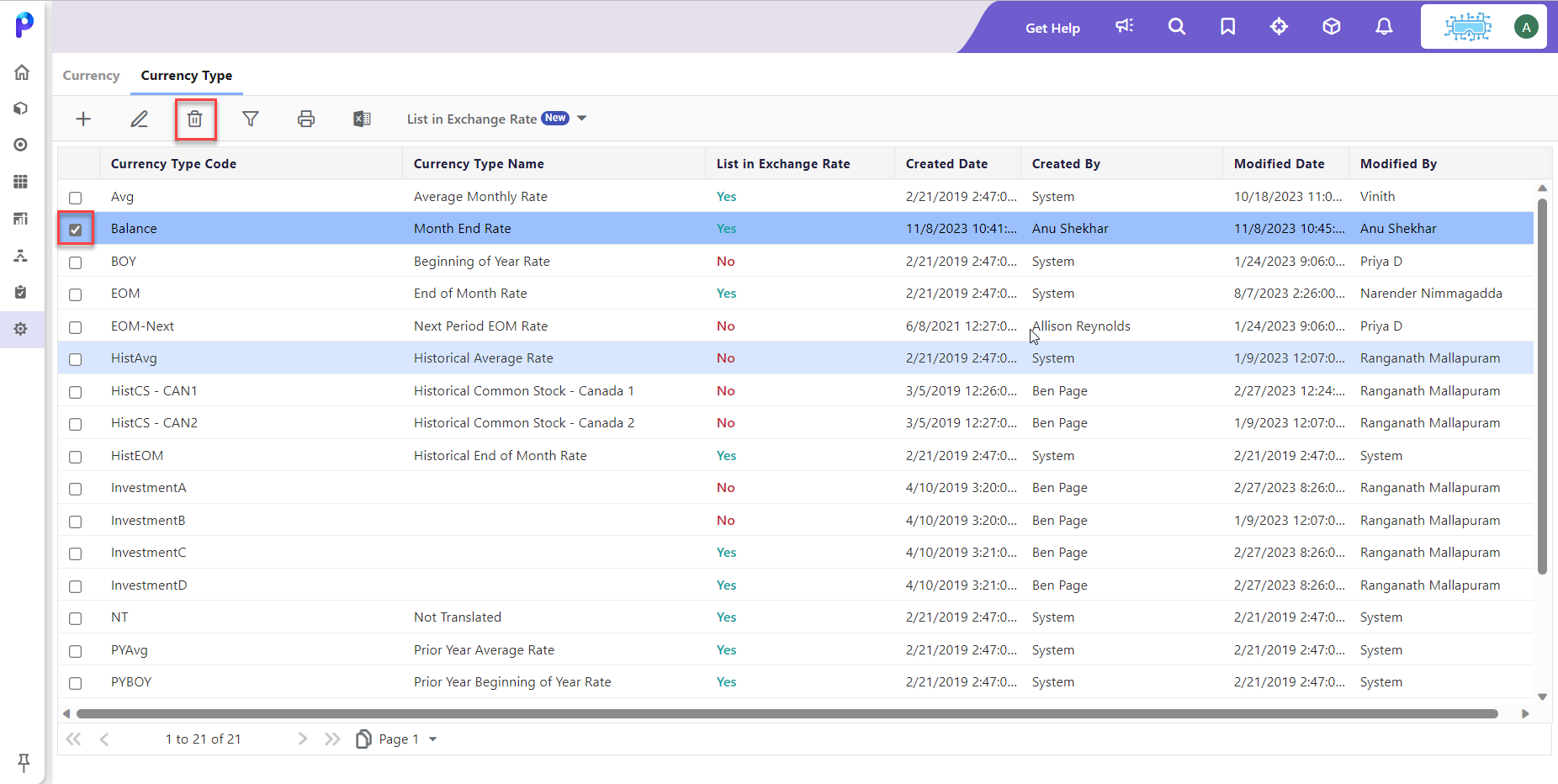Check the BOY row checkbox
This screenshot has width=1558, height=784.
(76, 262)
